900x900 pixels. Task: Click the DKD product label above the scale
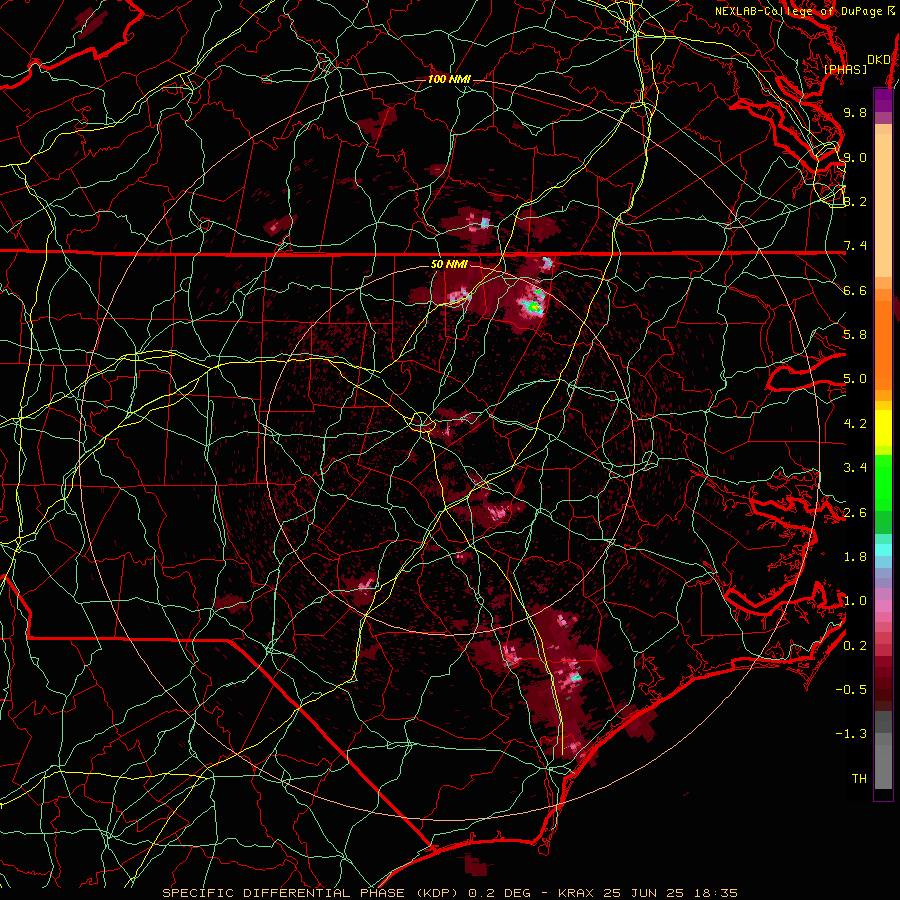click(x=879, y=60)
